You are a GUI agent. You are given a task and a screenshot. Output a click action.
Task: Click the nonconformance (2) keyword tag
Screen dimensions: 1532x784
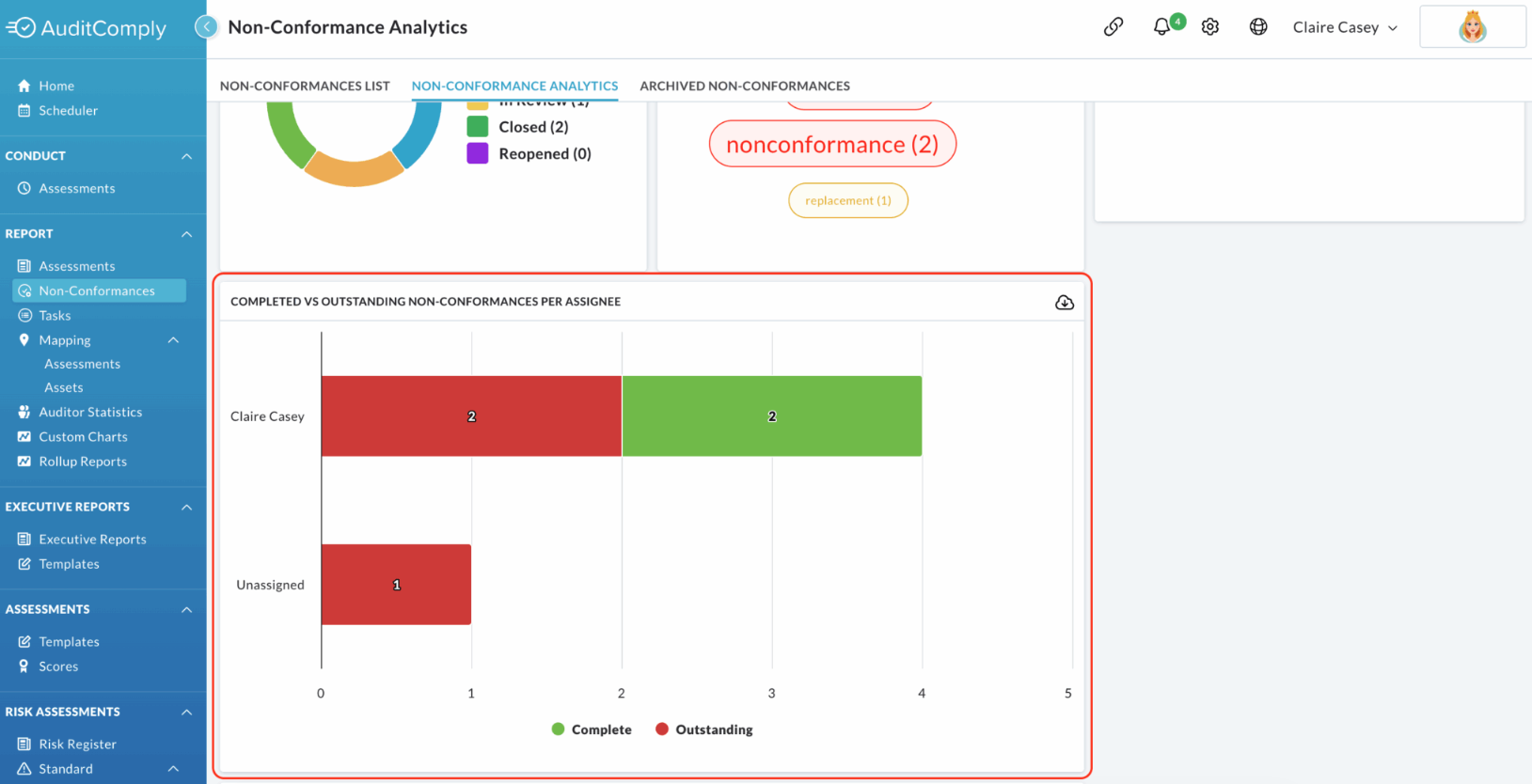click(x=832, y=144)
